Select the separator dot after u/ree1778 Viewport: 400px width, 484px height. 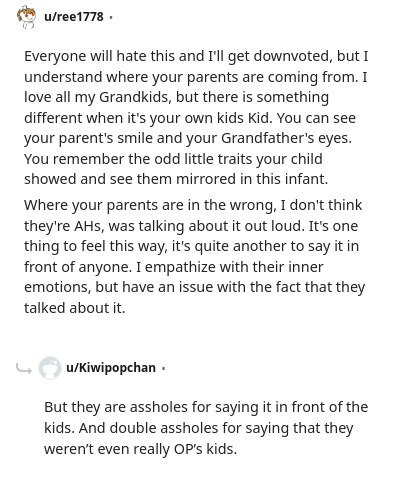click(x=111, y=17)
